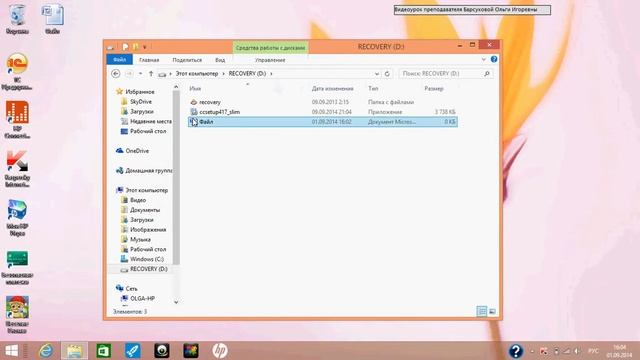The image size is (640, 360).
Task: Switch to details view layout
Action: coord(482,311)
